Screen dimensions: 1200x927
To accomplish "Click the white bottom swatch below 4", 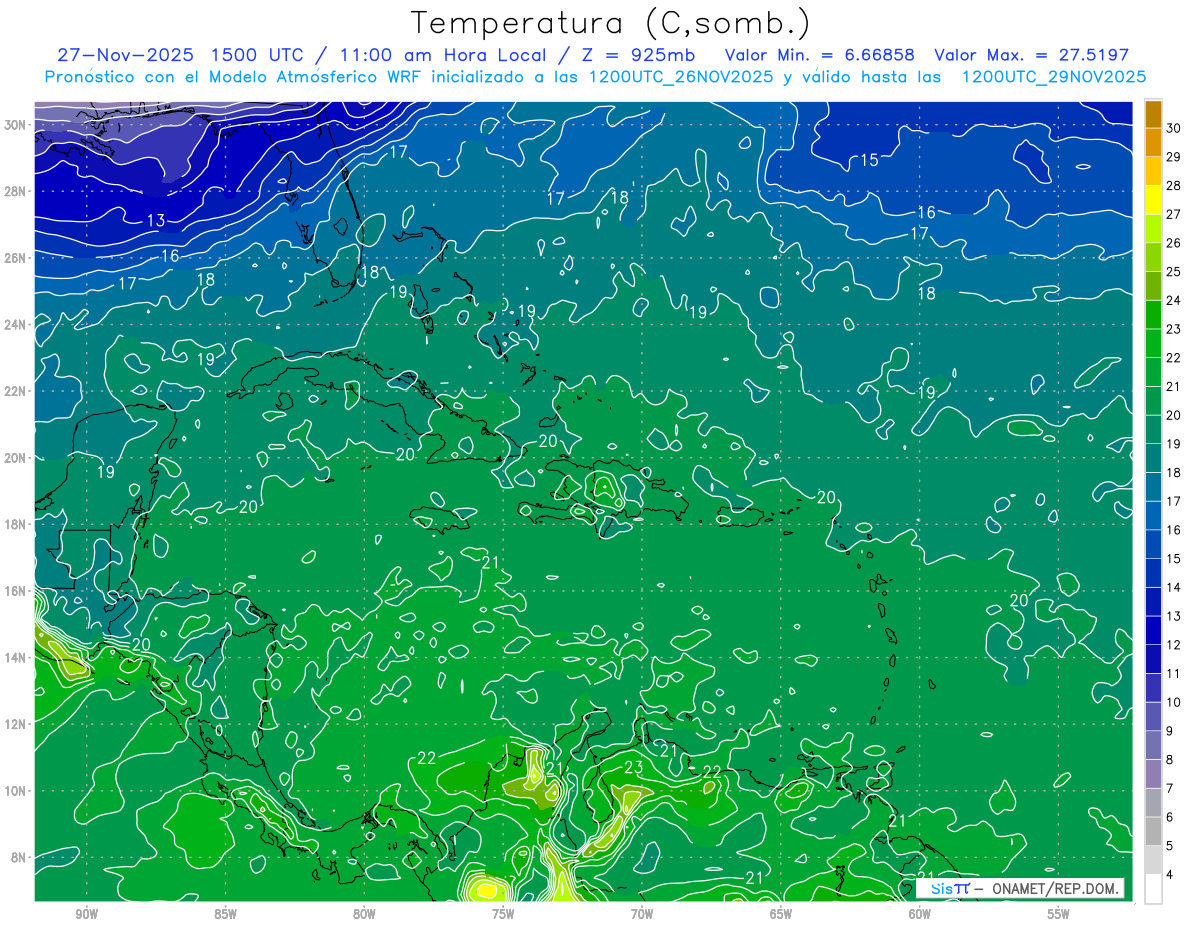I will coord(1153,889).
